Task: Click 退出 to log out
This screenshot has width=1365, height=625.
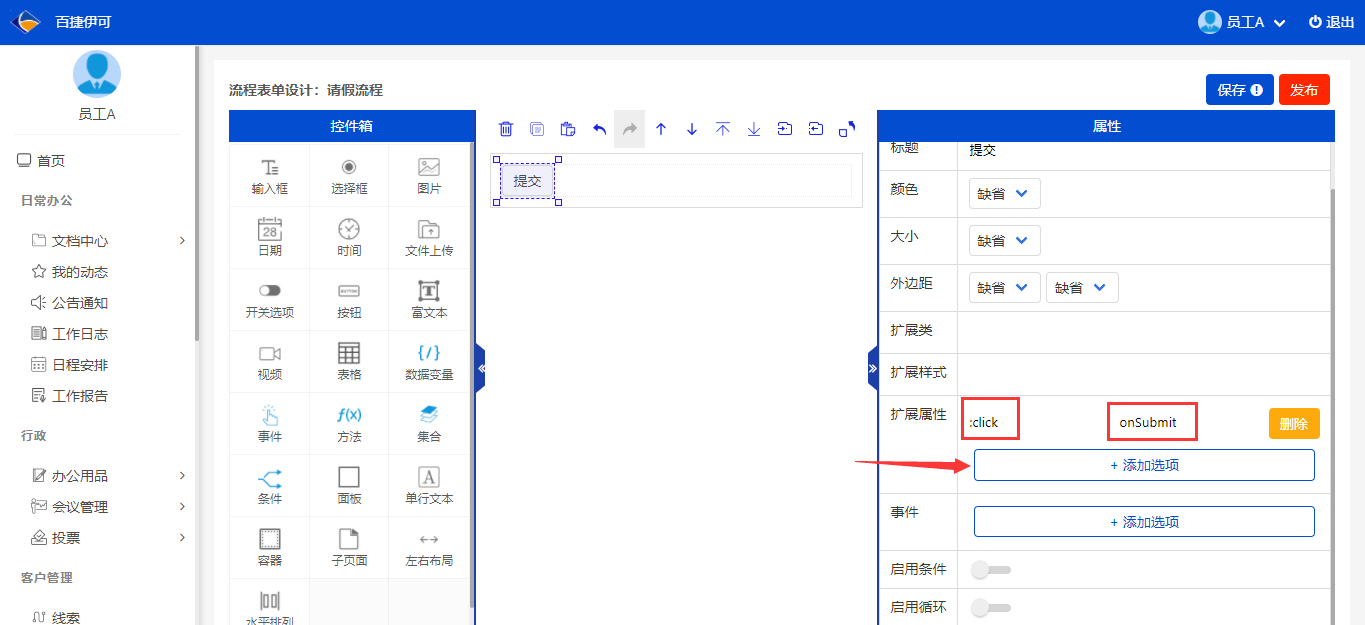Action: click(1331, 22)
